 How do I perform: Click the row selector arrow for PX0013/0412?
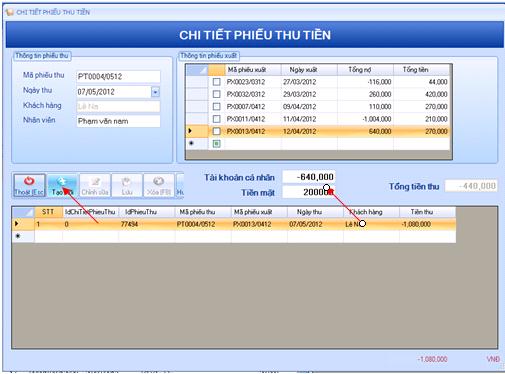pyautogui.click(x=190, y=131)
